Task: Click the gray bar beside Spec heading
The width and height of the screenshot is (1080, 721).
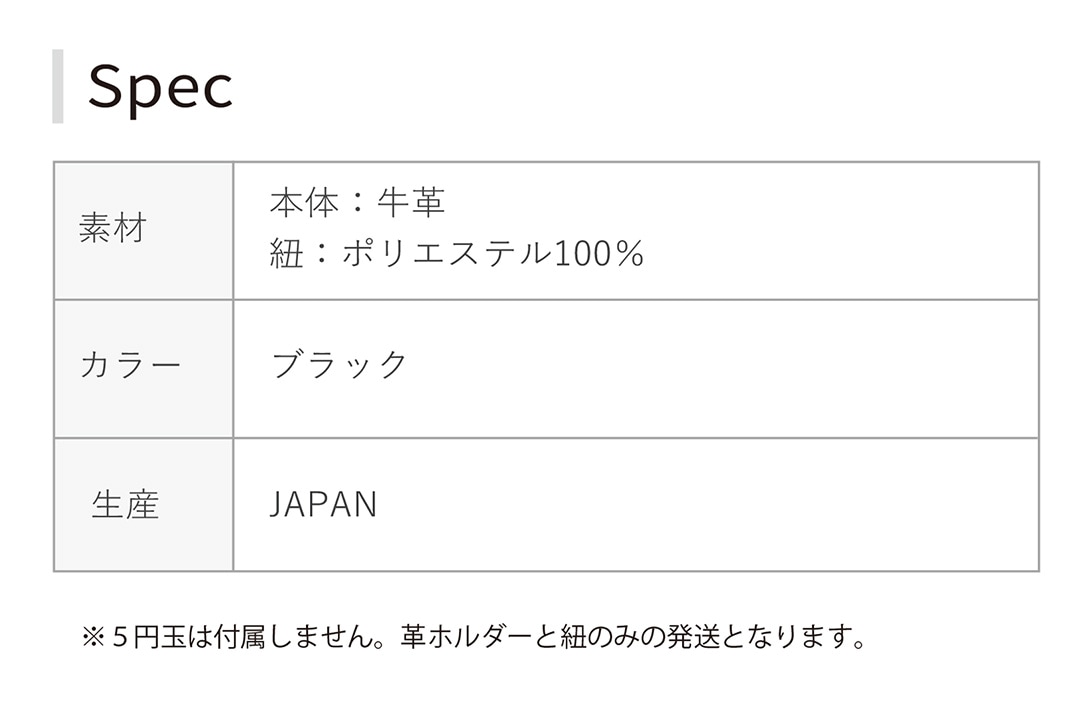Action: click(58, 86)
